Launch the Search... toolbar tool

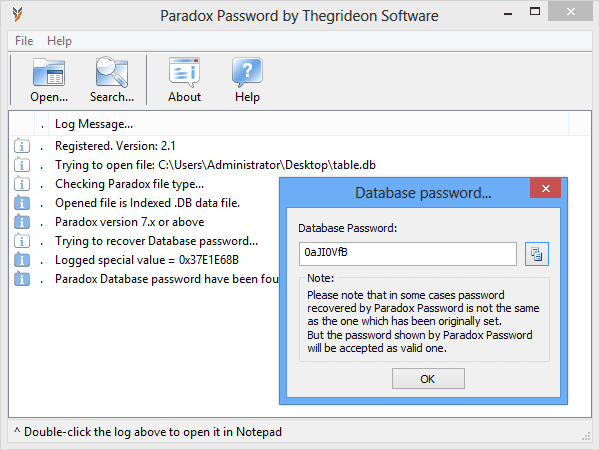pyautogui.click(x=112, y=80)
